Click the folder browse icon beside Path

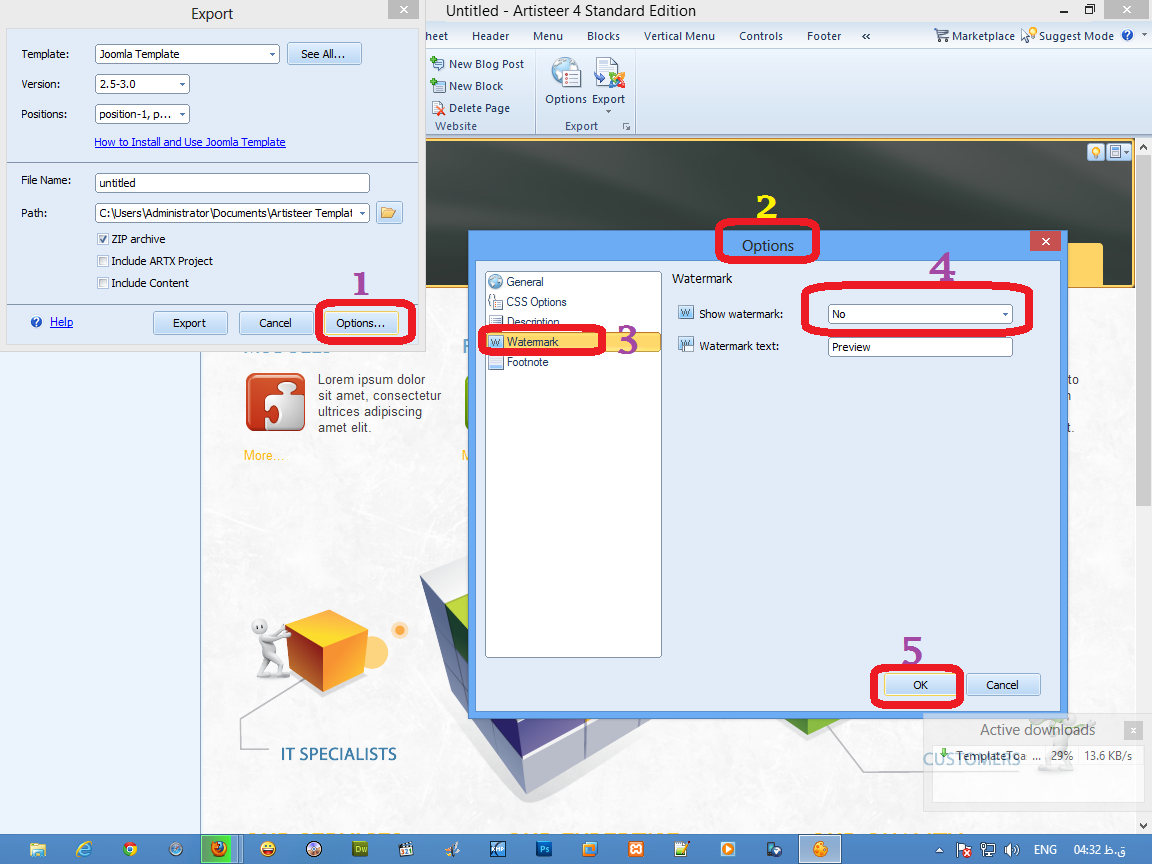tap(389, 213)
